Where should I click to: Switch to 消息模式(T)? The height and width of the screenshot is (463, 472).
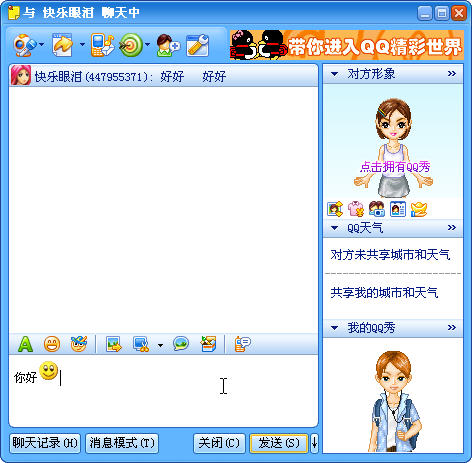pyautogui.click(x=122, y=443)
